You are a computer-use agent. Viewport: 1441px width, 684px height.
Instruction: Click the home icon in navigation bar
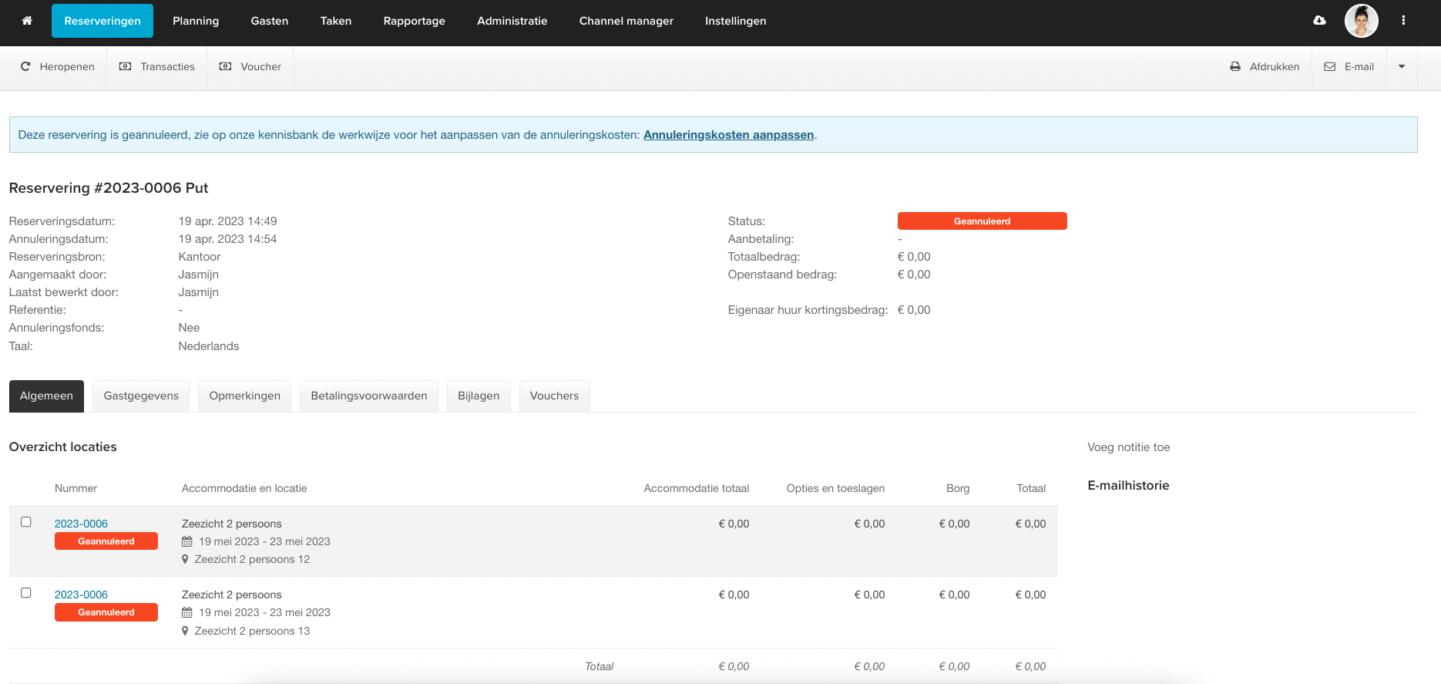point(26,21)
